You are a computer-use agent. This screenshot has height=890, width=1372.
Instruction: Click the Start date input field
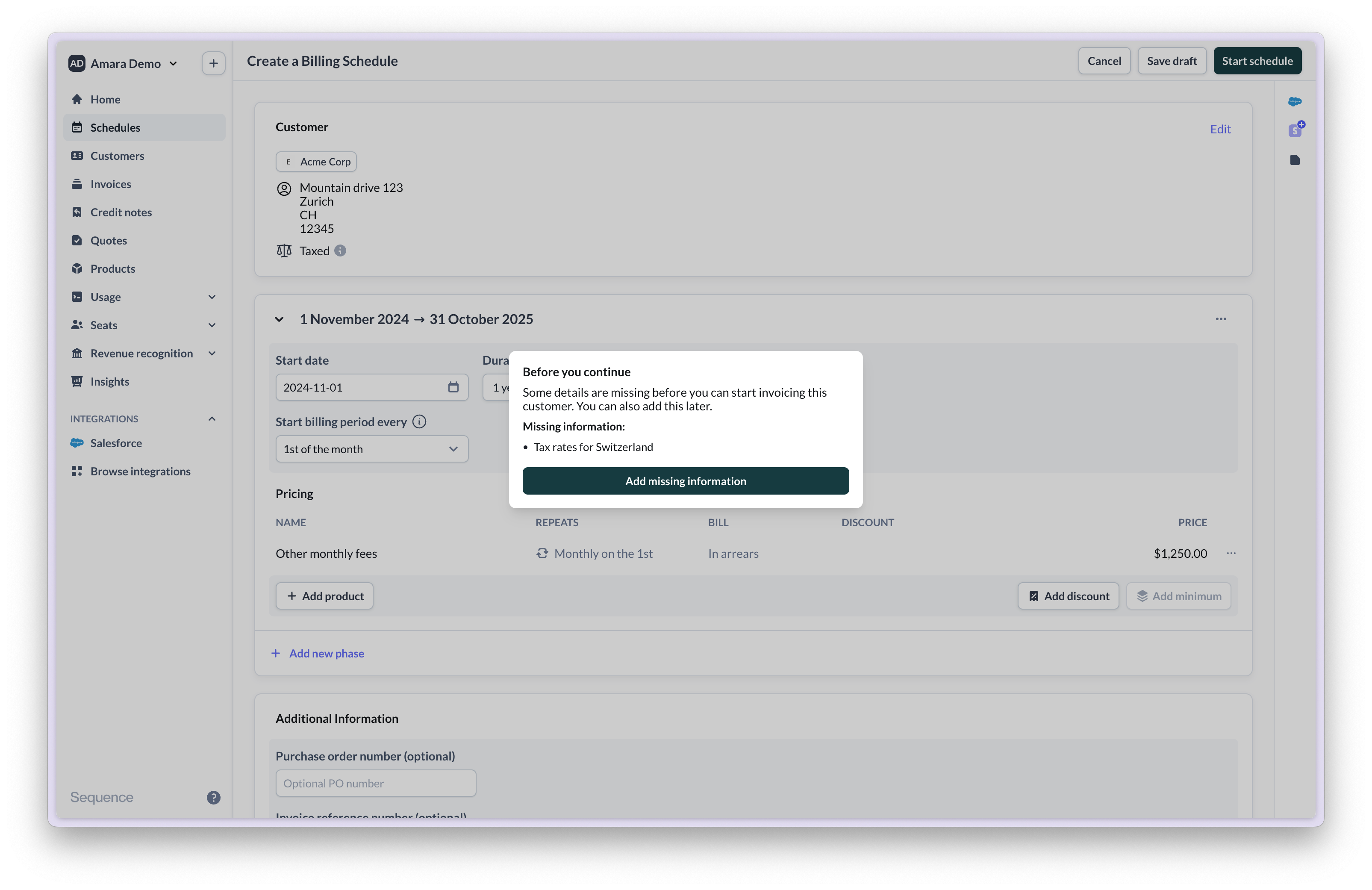[x=372, y=387]
